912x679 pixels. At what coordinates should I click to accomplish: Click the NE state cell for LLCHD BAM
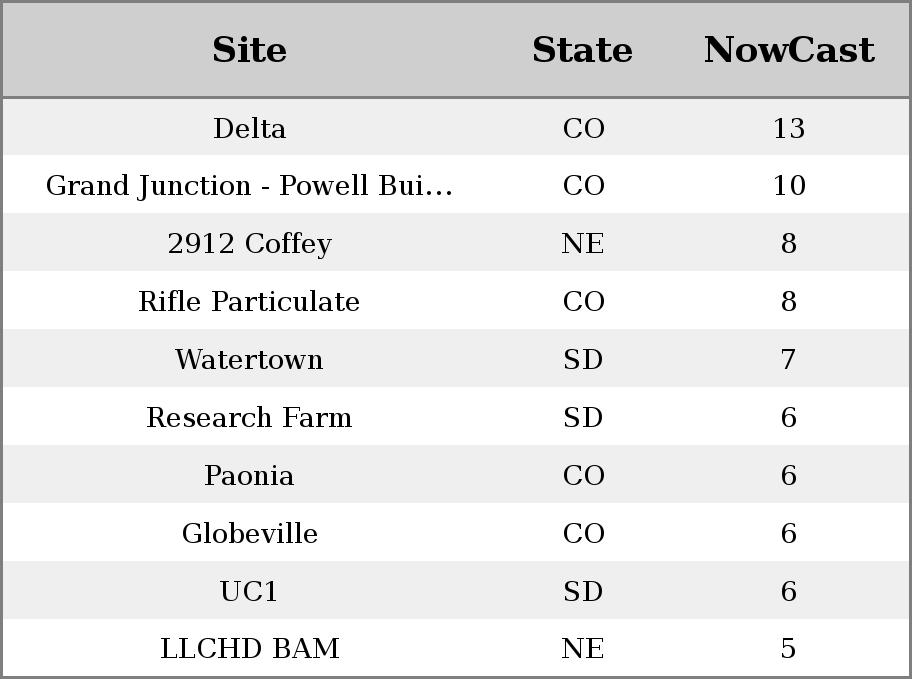click(x=582, y=648)
